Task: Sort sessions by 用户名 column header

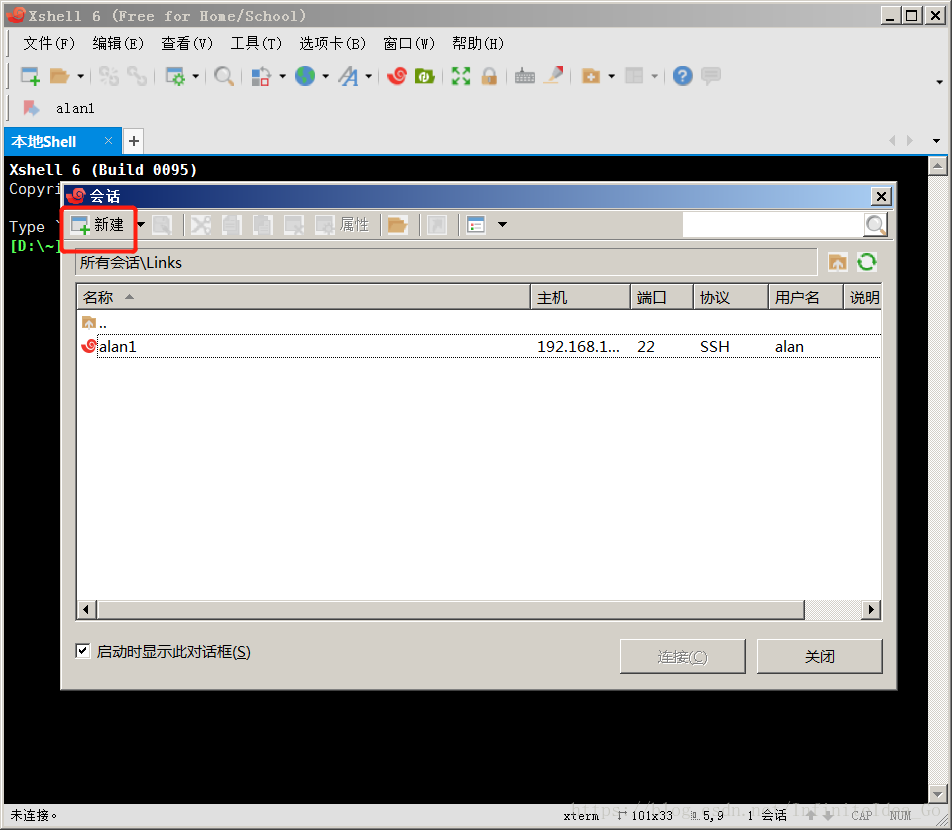Action: pos(806,297)
